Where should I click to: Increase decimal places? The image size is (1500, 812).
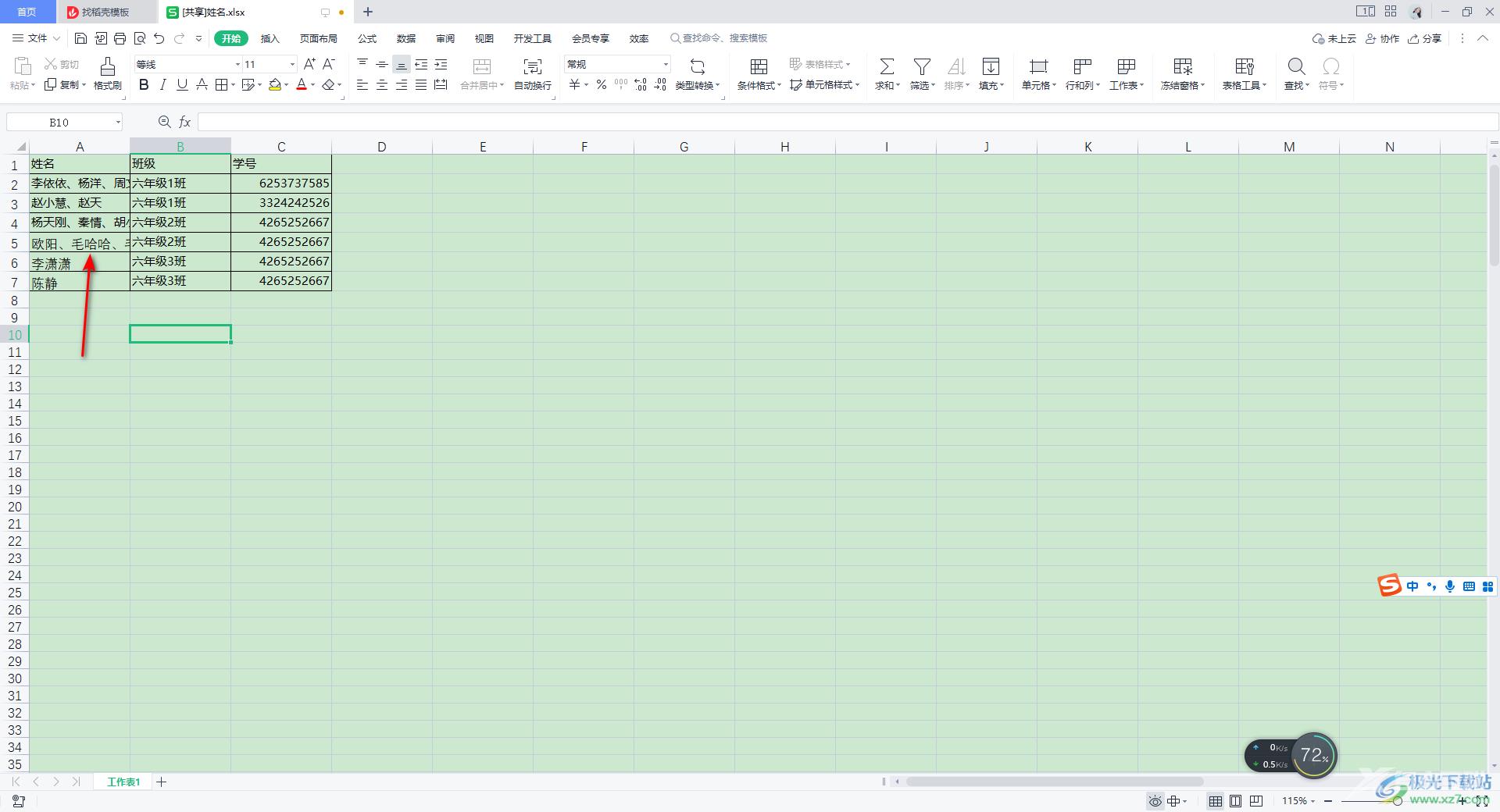(641, 85)
